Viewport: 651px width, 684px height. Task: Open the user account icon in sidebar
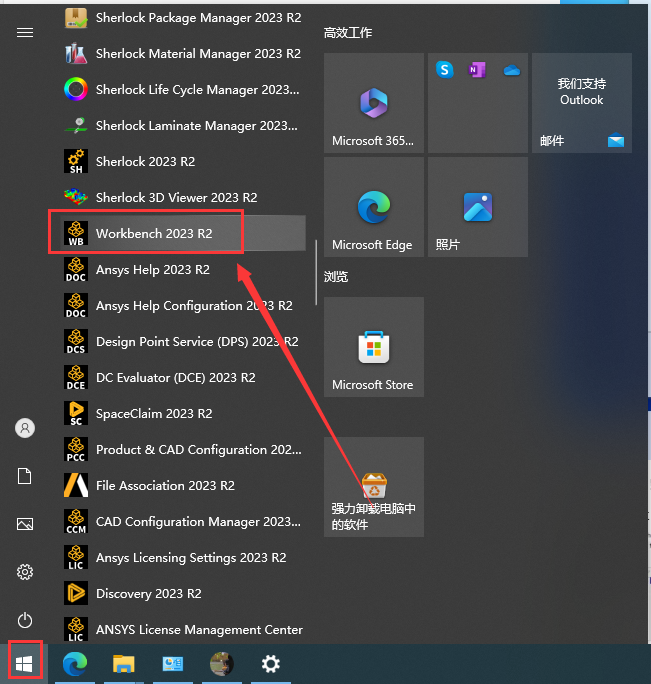(25, 428)
